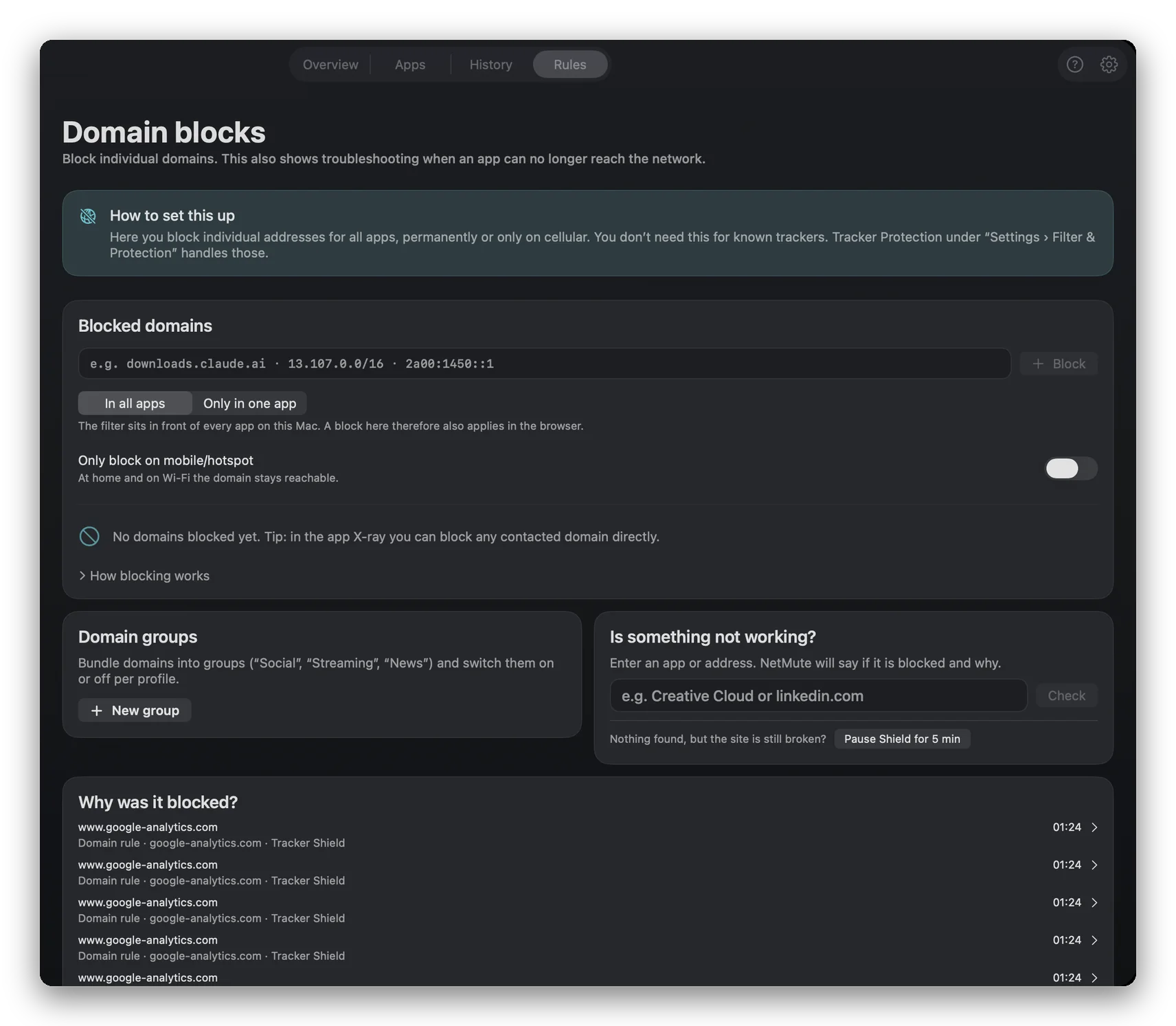Focus the blocked domains address input field

544,364
